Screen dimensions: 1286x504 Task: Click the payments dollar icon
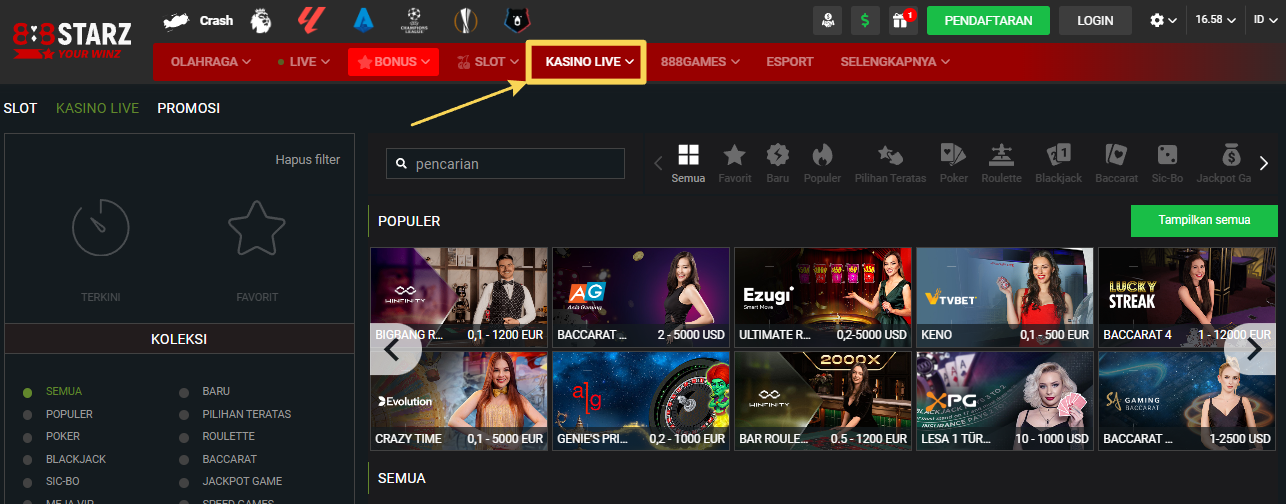[x=865, y=20]
